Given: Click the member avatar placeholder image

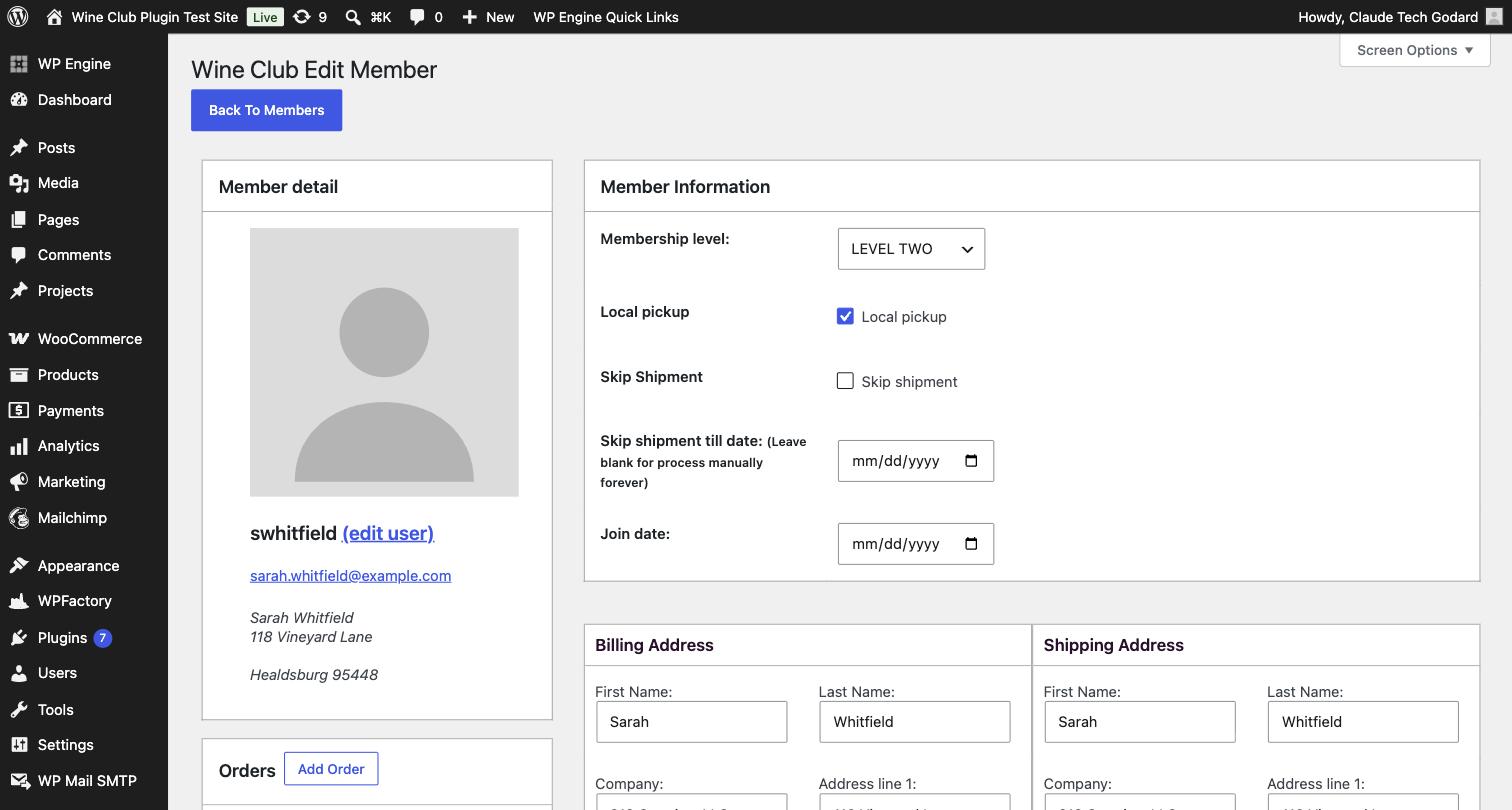Looking at the screenshot, I should tap(384, 362).
